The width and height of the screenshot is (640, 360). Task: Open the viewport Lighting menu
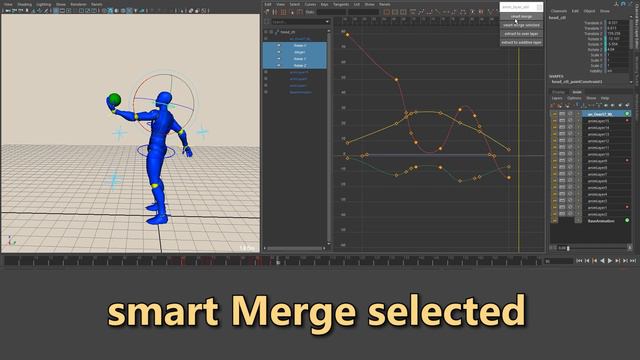44,4
